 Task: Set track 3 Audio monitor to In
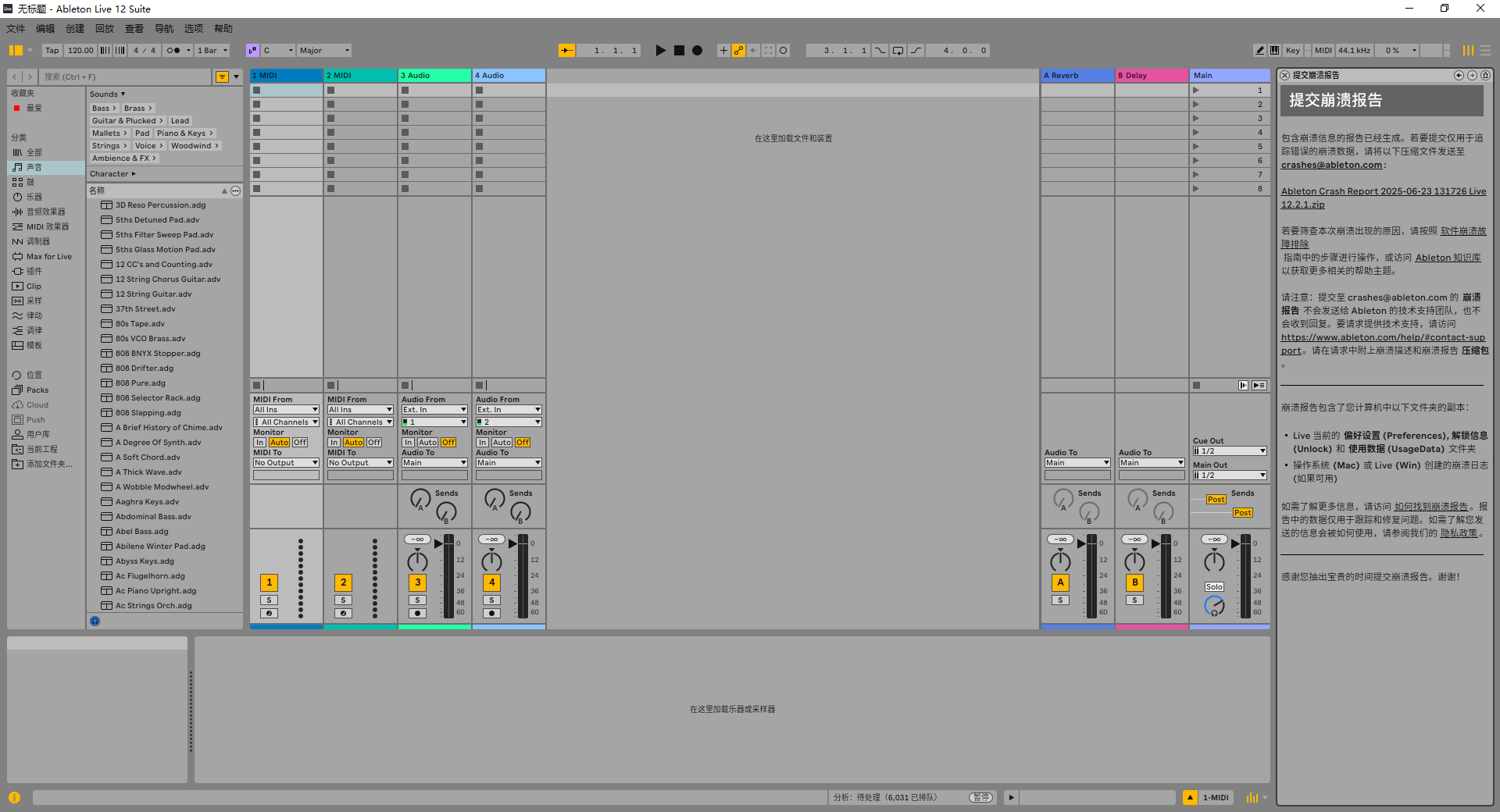click(x=408, y=443)
